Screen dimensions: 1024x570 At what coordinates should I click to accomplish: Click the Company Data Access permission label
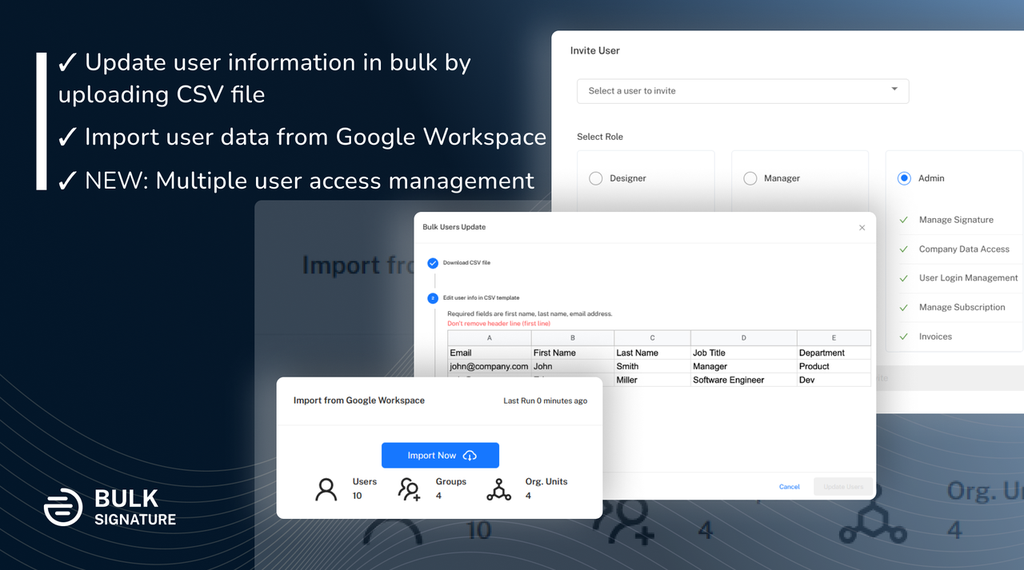pyautogui.click(x=964, y=249)
